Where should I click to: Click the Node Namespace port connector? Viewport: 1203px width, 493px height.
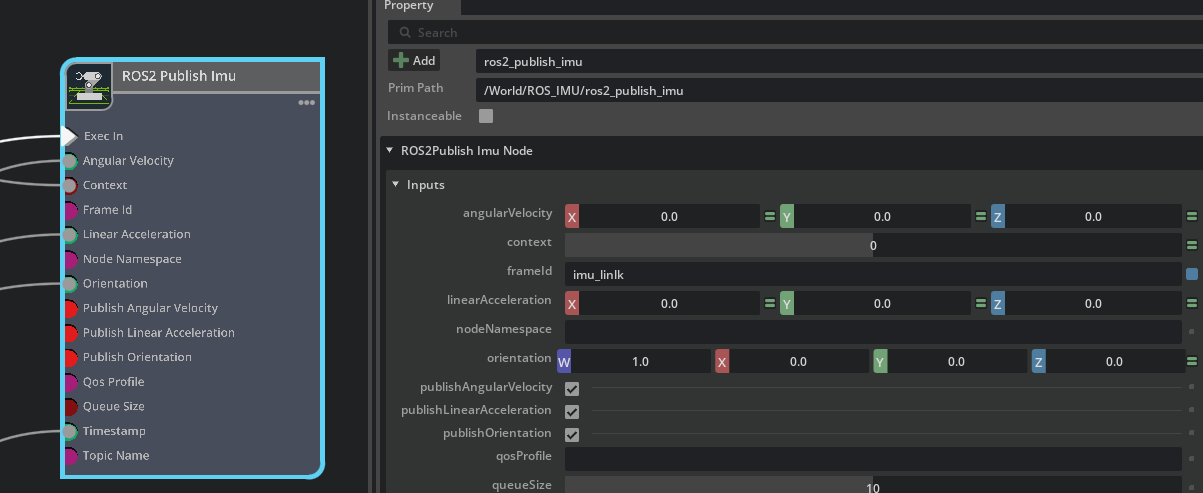point(70,259)
